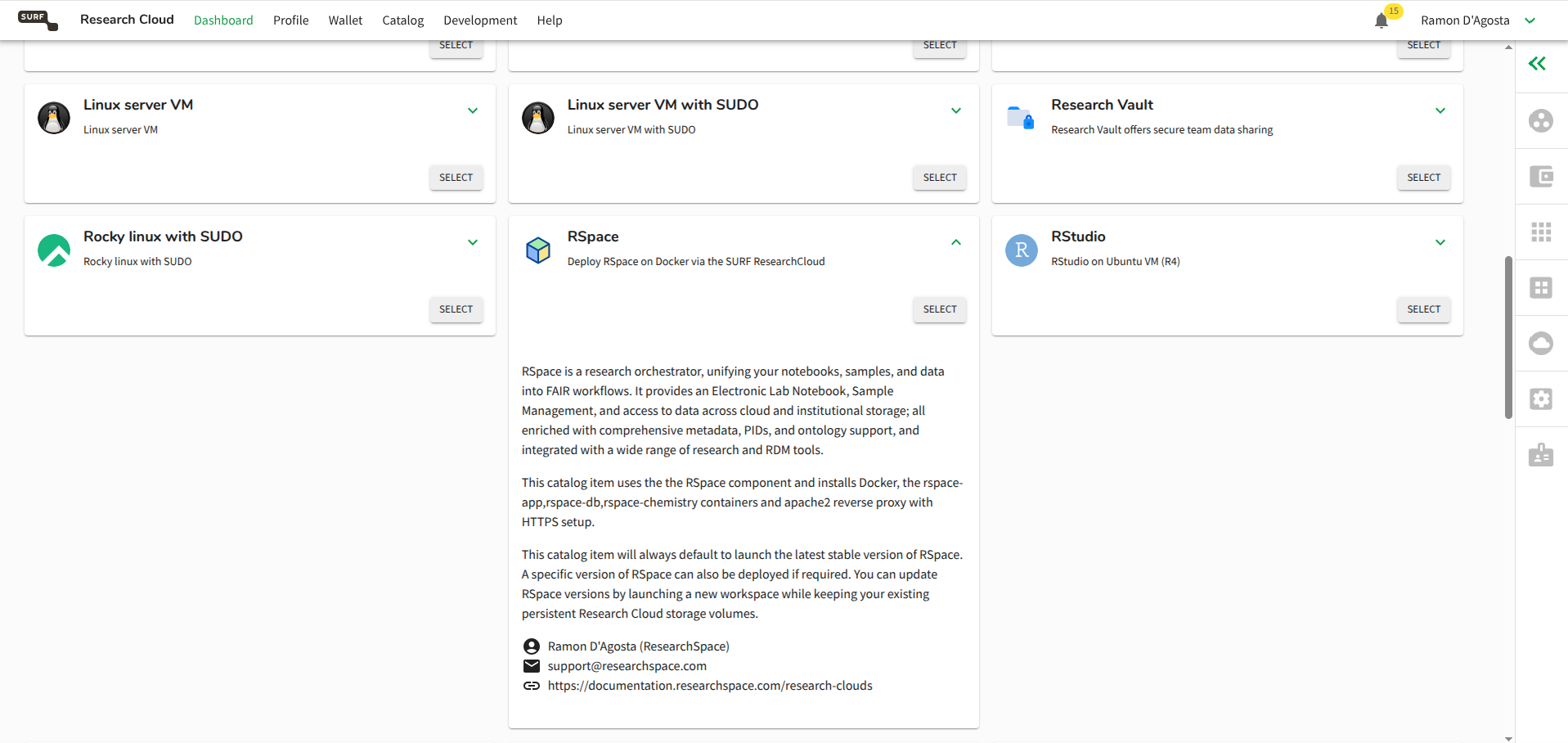Click the 'RSpace' card heading

coord(593,236)
